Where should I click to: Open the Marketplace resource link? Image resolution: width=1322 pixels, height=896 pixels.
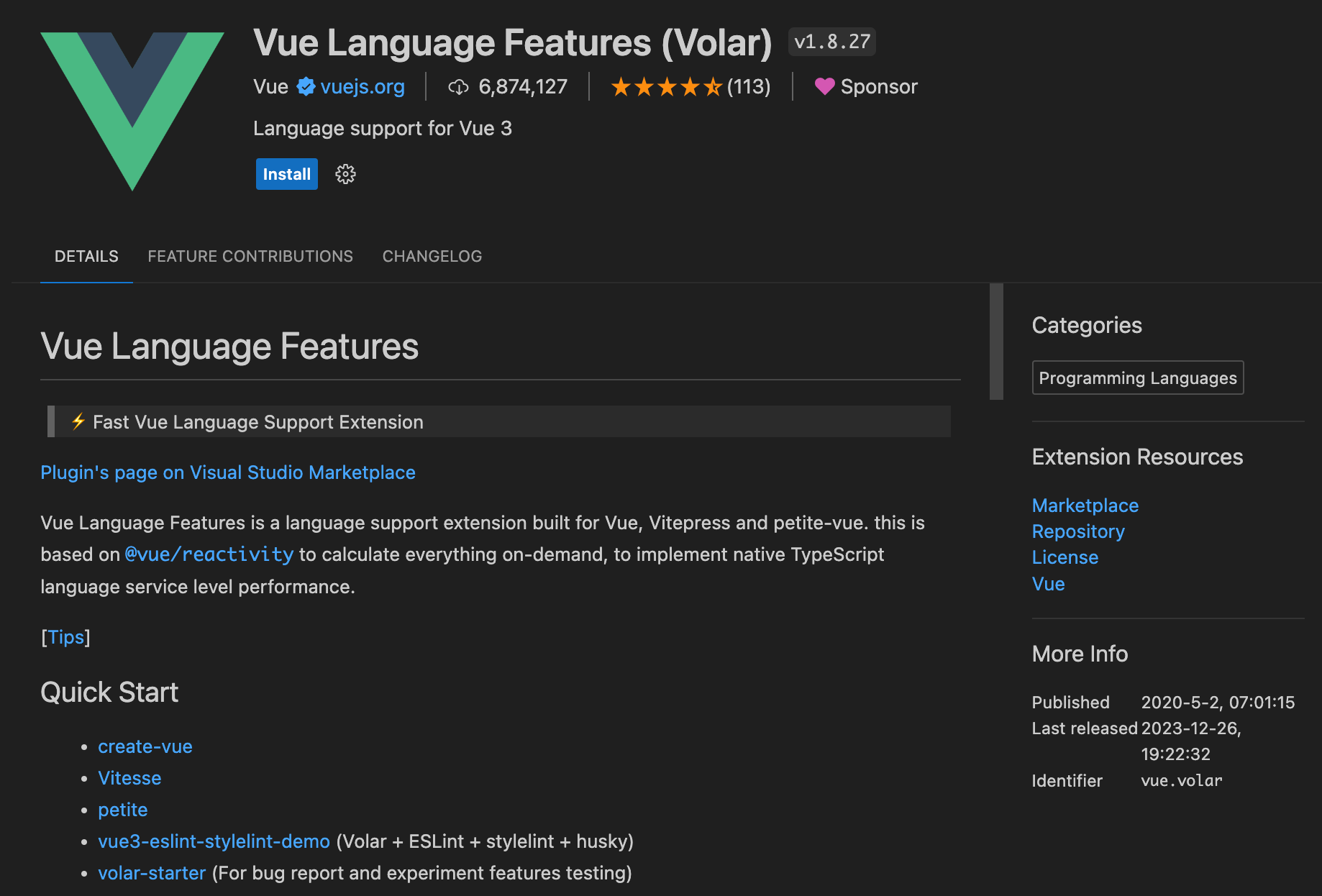point(1085,506)
